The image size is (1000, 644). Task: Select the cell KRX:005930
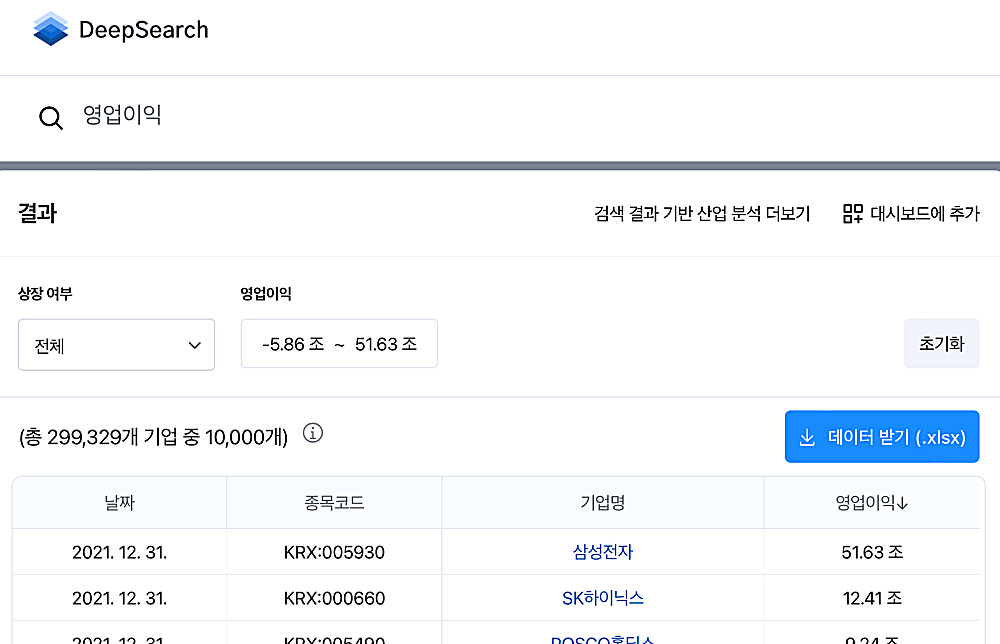(334, 552)
